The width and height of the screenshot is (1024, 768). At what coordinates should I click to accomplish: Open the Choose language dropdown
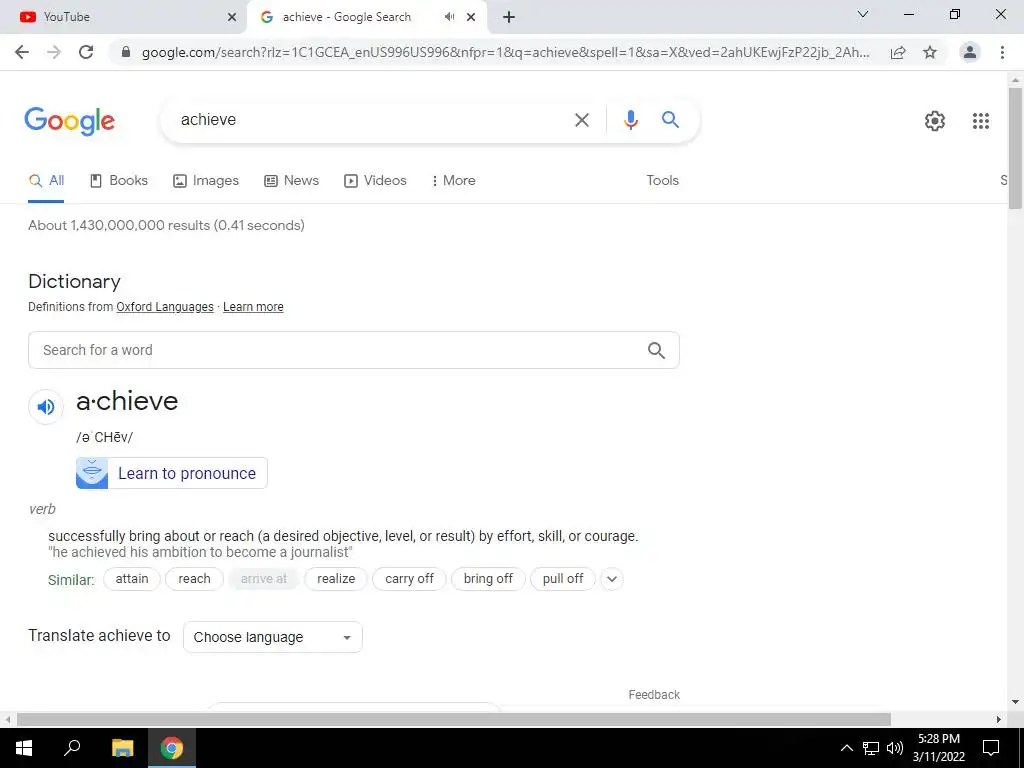tap(273, 637)
